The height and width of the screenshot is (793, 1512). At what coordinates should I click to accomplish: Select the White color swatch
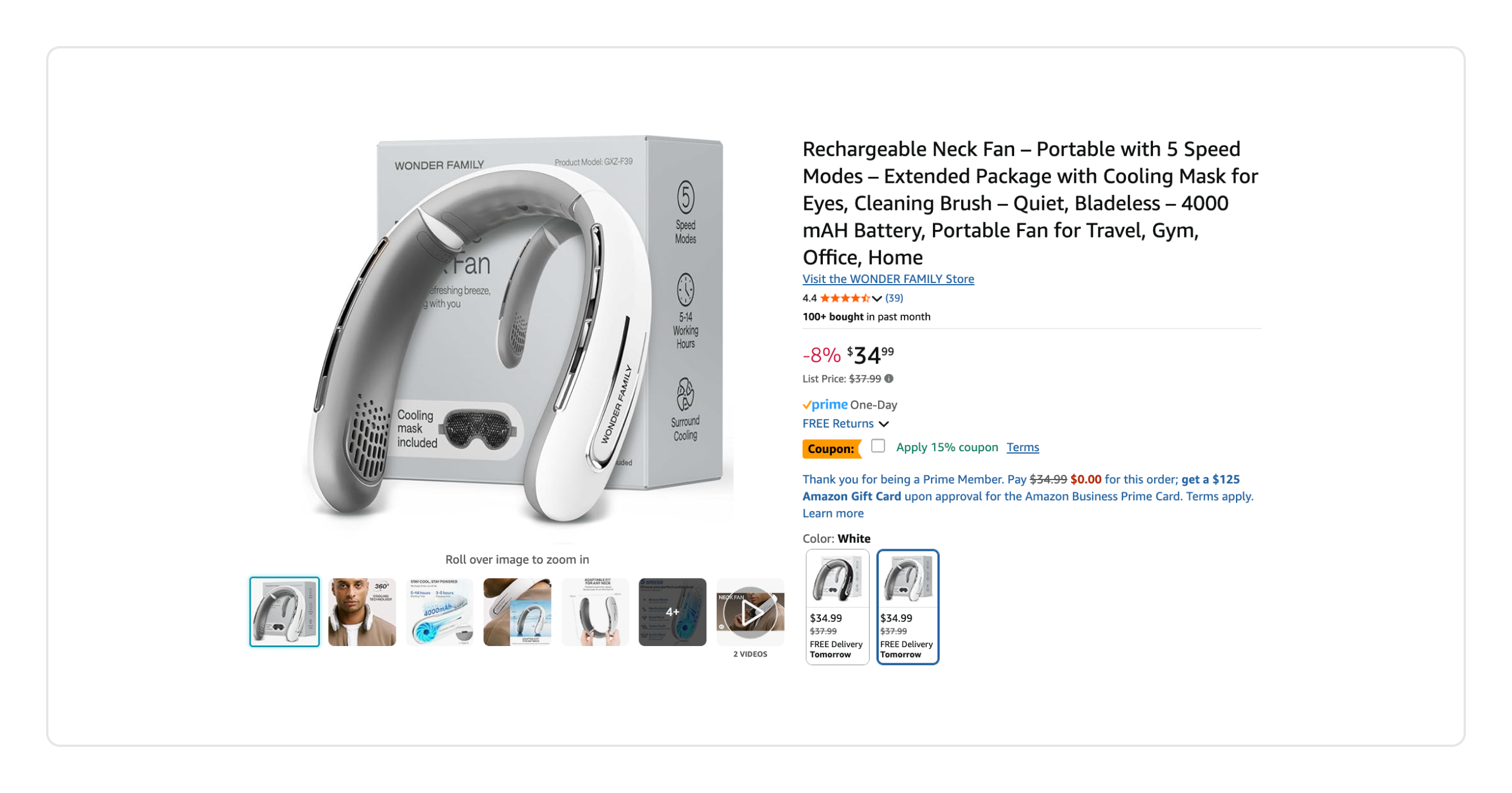908,607
